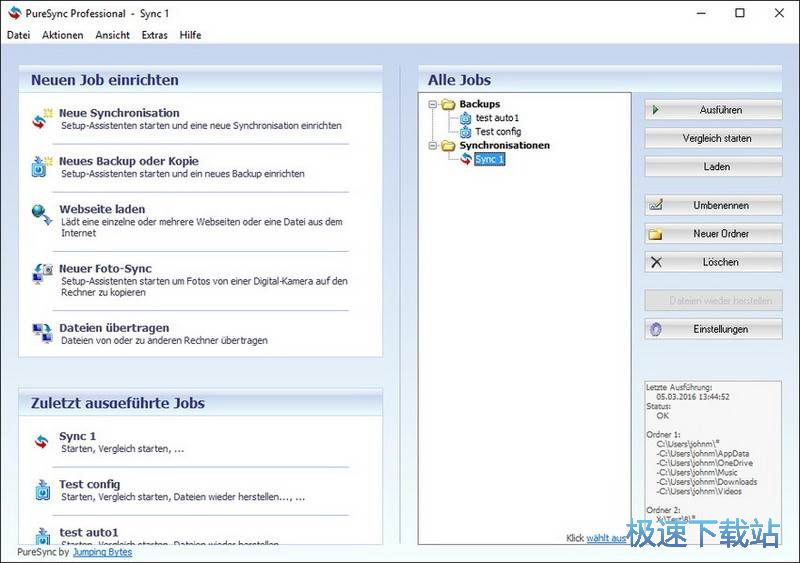Click the Neue Synchronisation icon
Viewport: 800px width, 563px height.
(42, 118)
